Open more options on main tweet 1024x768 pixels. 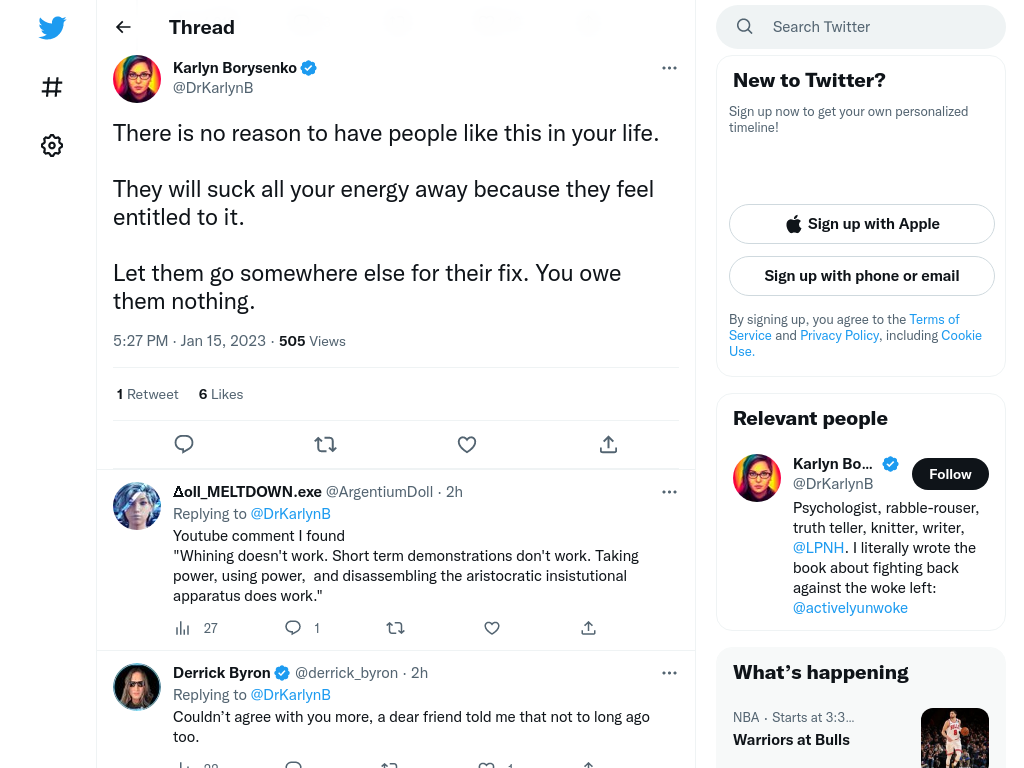point(669,68)
